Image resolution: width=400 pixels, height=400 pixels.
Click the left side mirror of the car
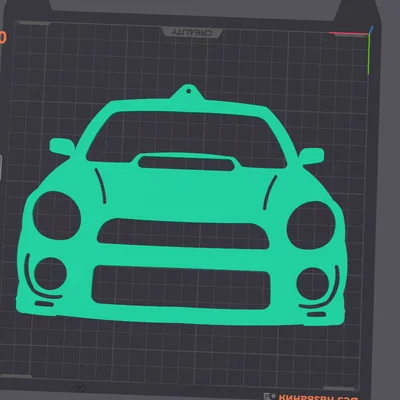pyautogui.click(x=62, y=147)
